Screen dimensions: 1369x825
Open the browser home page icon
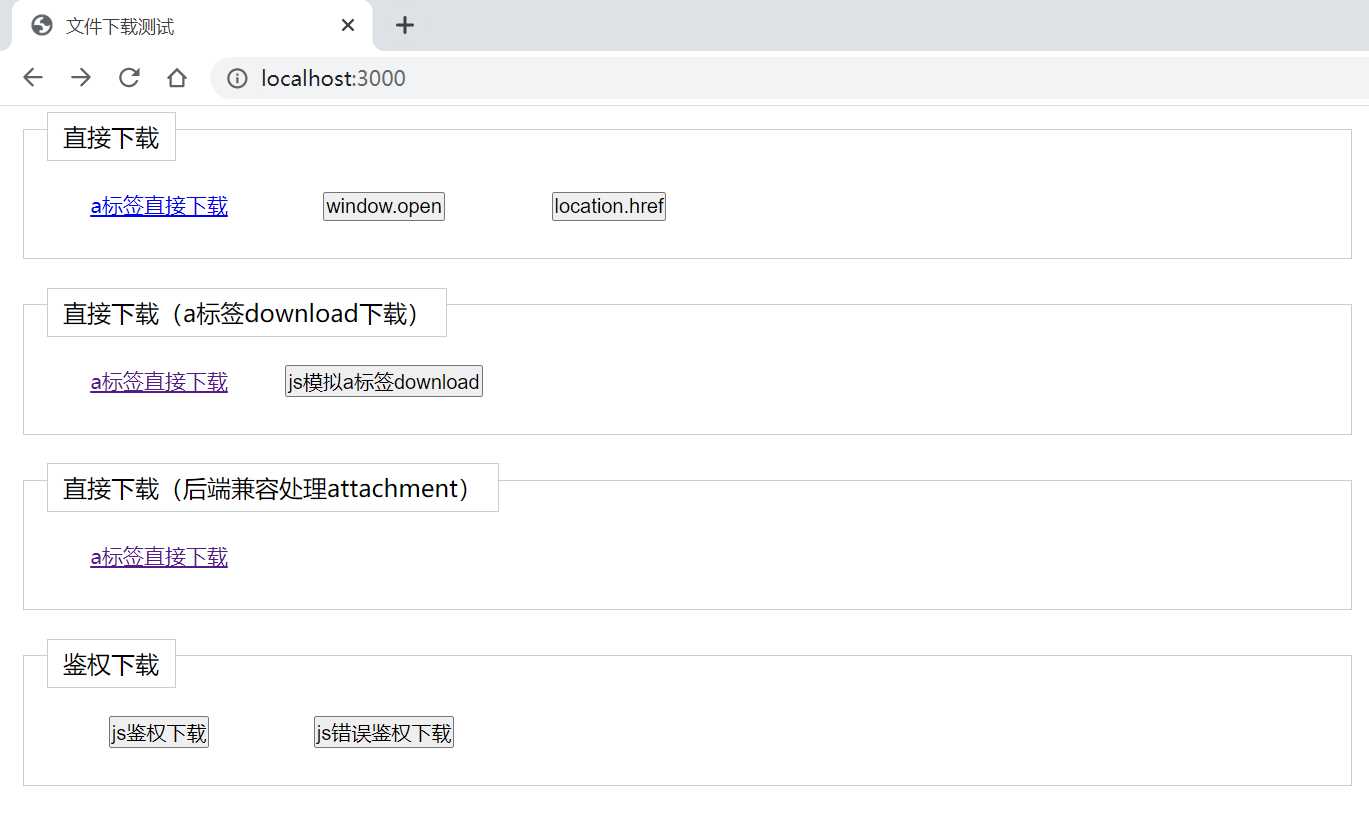[177, 78]
